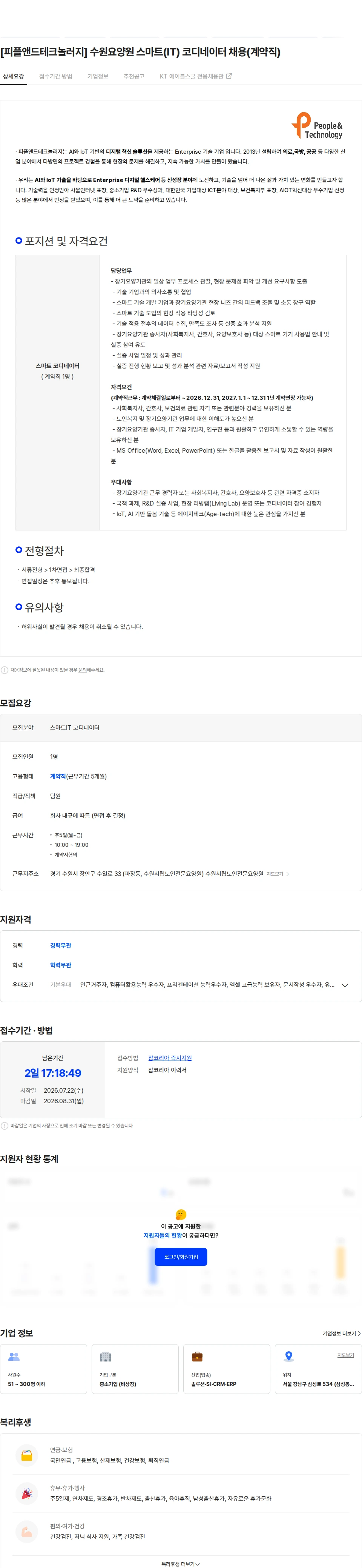Open 지도보기 link in the 위치 card

point(345,1355)
